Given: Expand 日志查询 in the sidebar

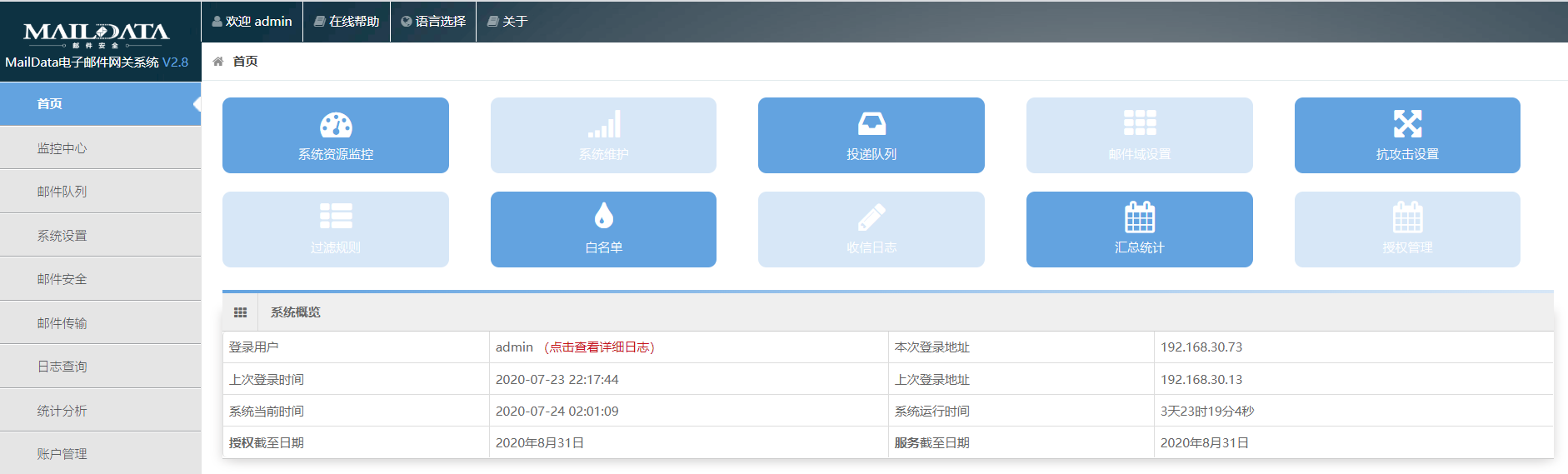Looking at the screenshot, I should tap(100, 367).
